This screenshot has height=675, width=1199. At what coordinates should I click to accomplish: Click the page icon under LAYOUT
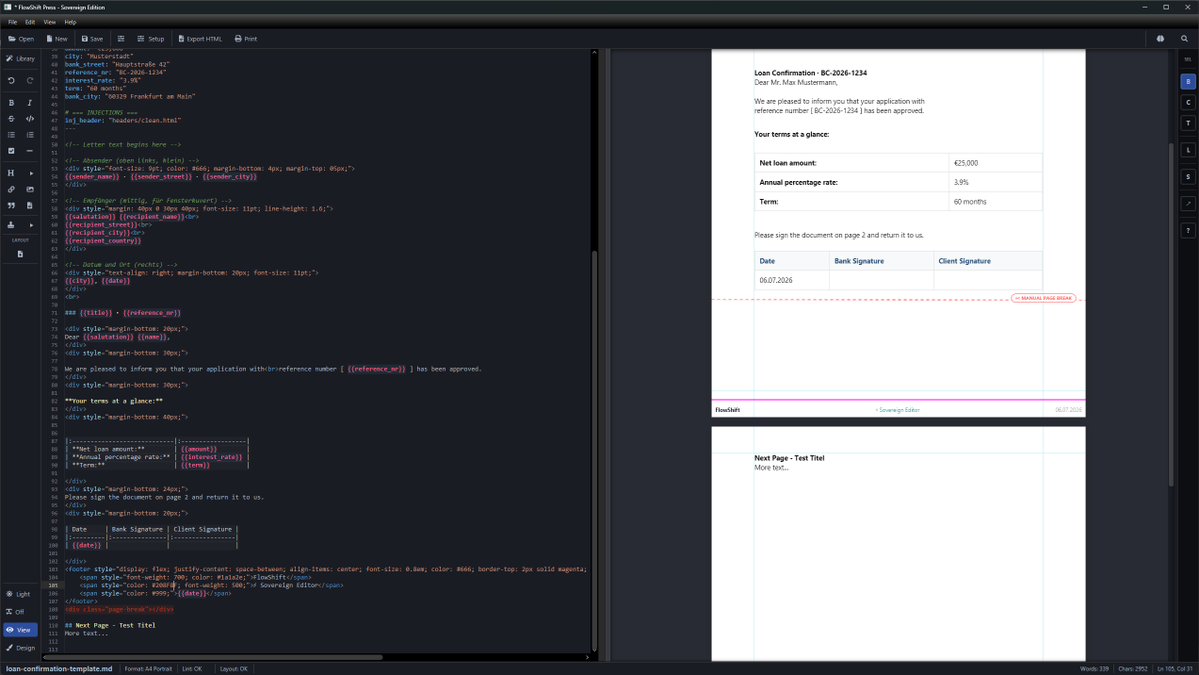pyautogui.click(x=21, y=254)
